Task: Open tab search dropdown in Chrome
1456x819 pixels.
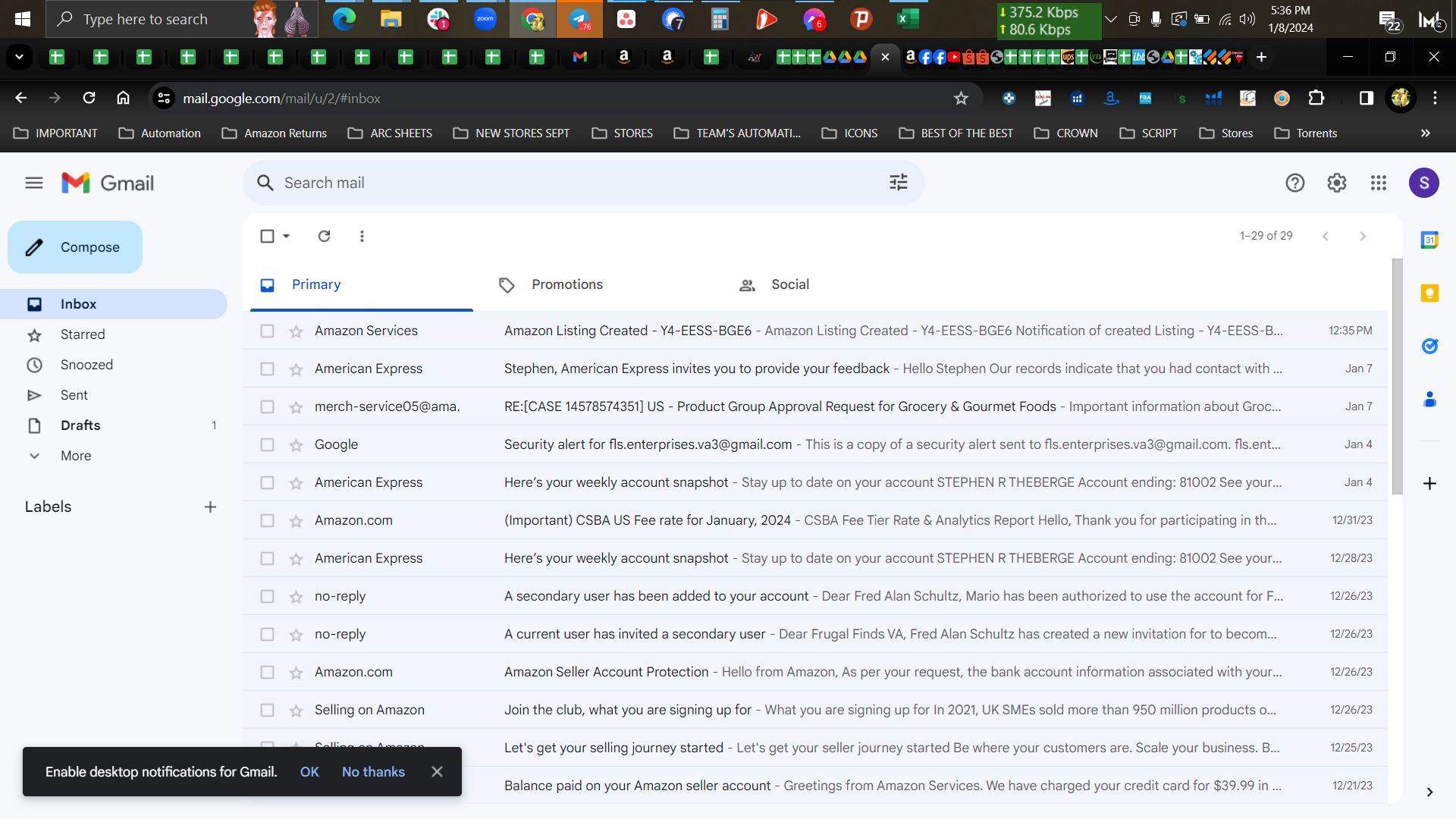Action: 19,57
